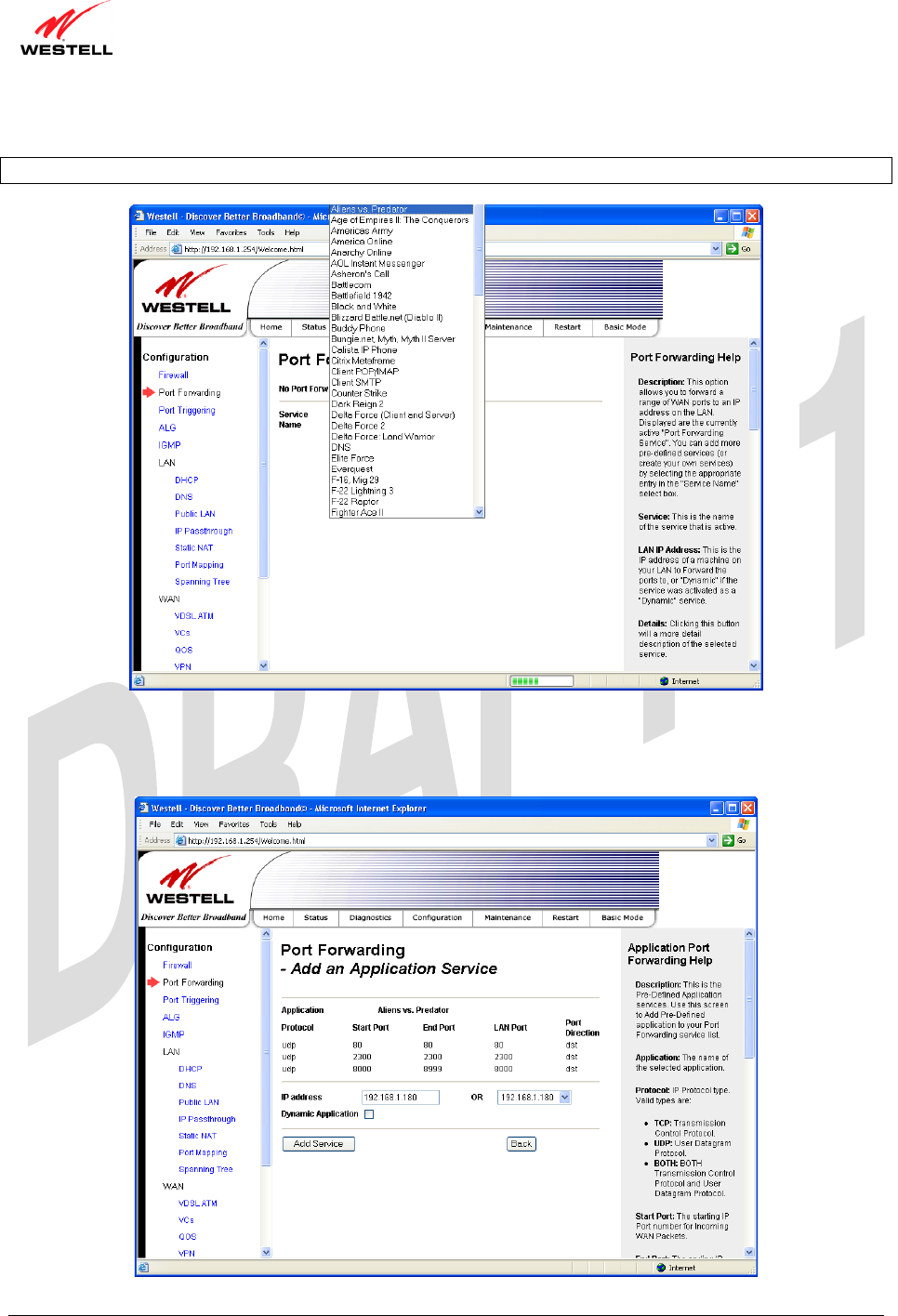Open the ALG link in the upper sidebar
The image size is (898, 1316).
[x=167, y=428]
